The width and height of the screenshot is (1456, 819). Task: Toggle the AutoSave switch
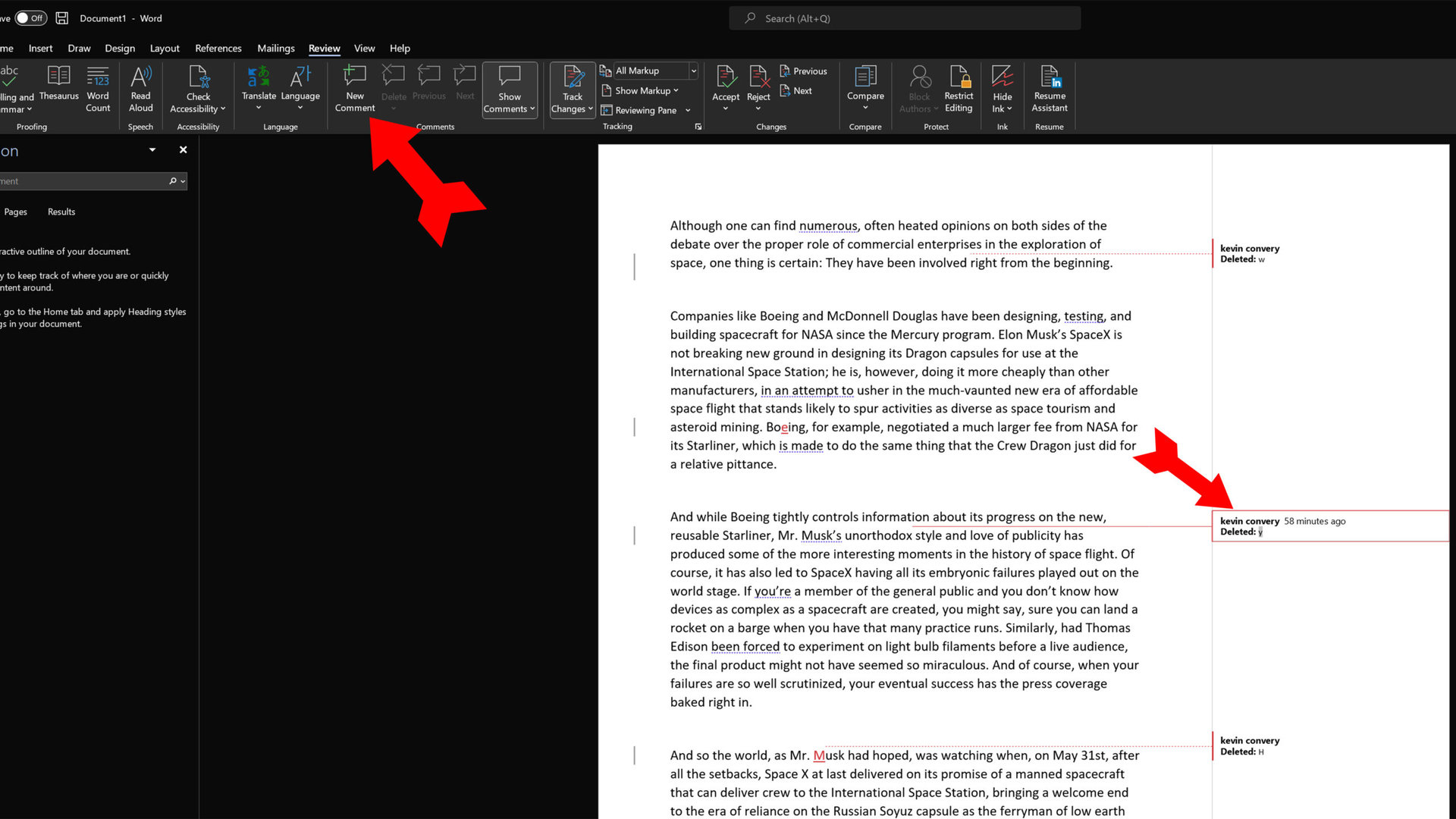coord(31,18)
